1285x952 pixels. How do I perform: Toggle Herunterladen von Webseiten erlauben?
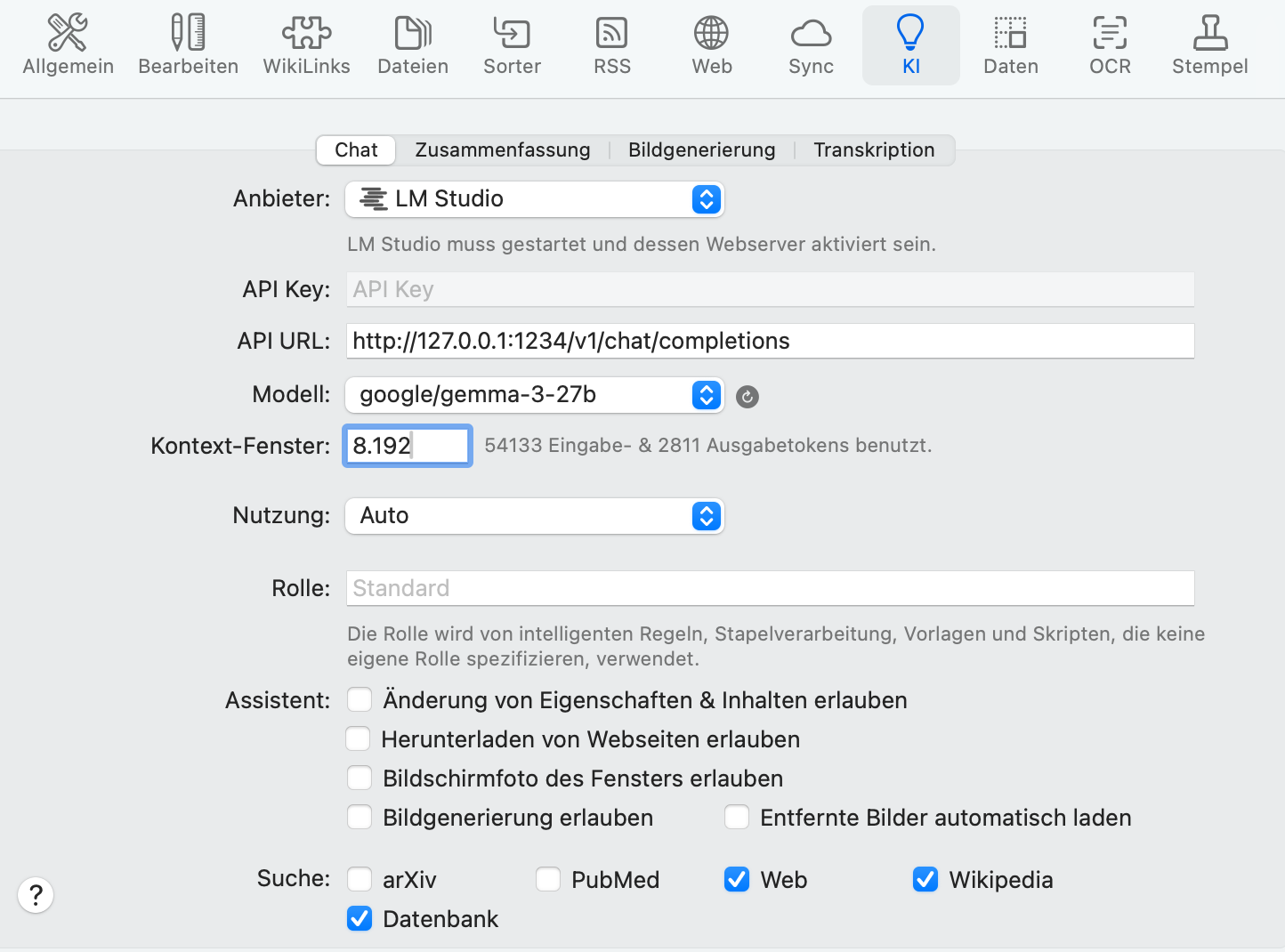click(x=359, y=739)
